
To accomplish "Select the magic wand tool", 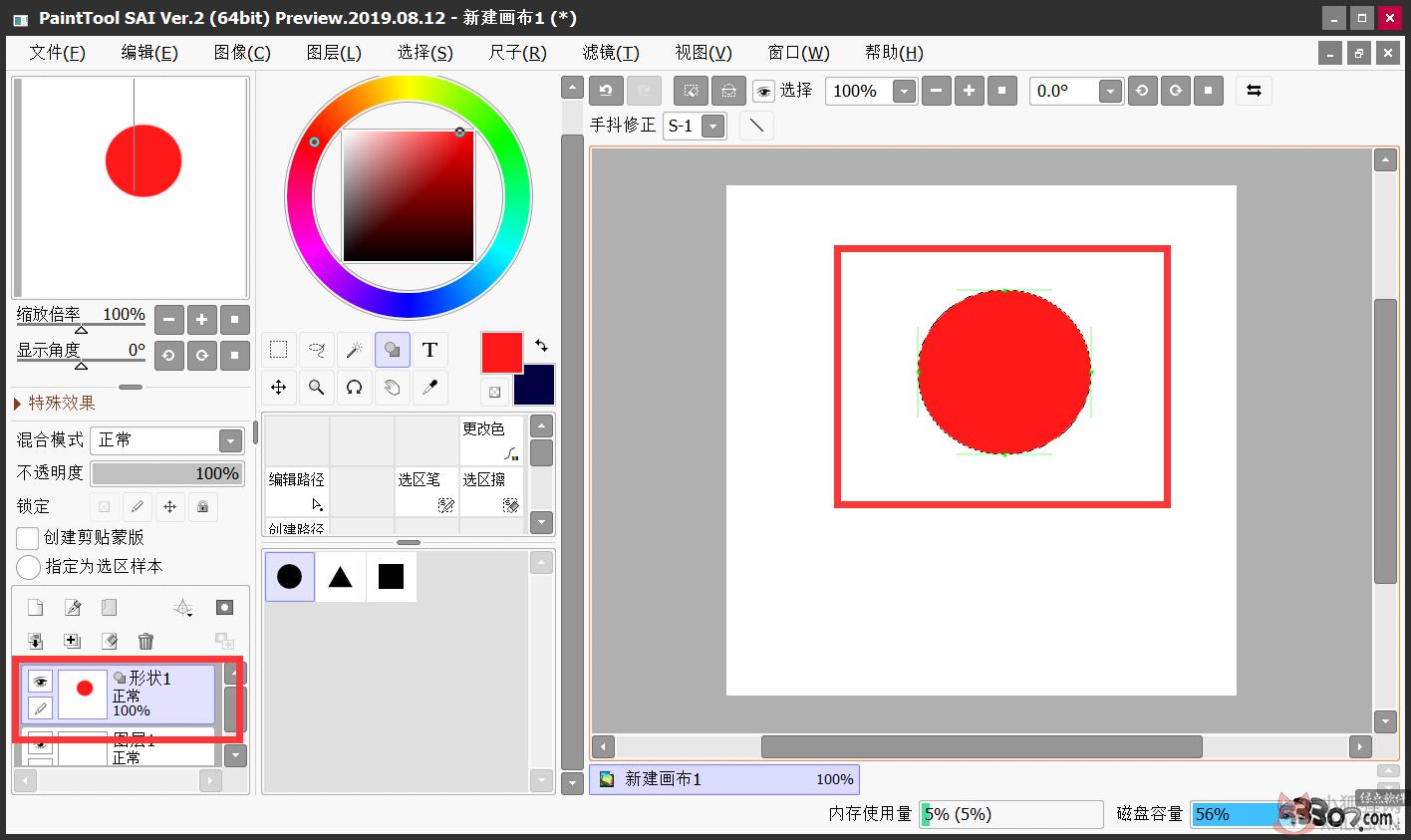I will (x=355, y=350).
